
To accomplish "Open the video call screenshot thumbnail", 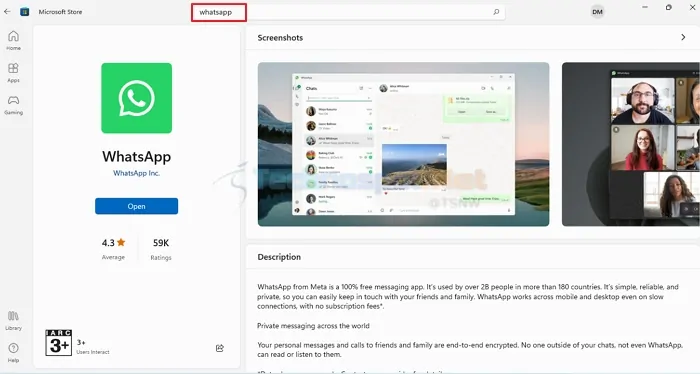I will (631, 144).
